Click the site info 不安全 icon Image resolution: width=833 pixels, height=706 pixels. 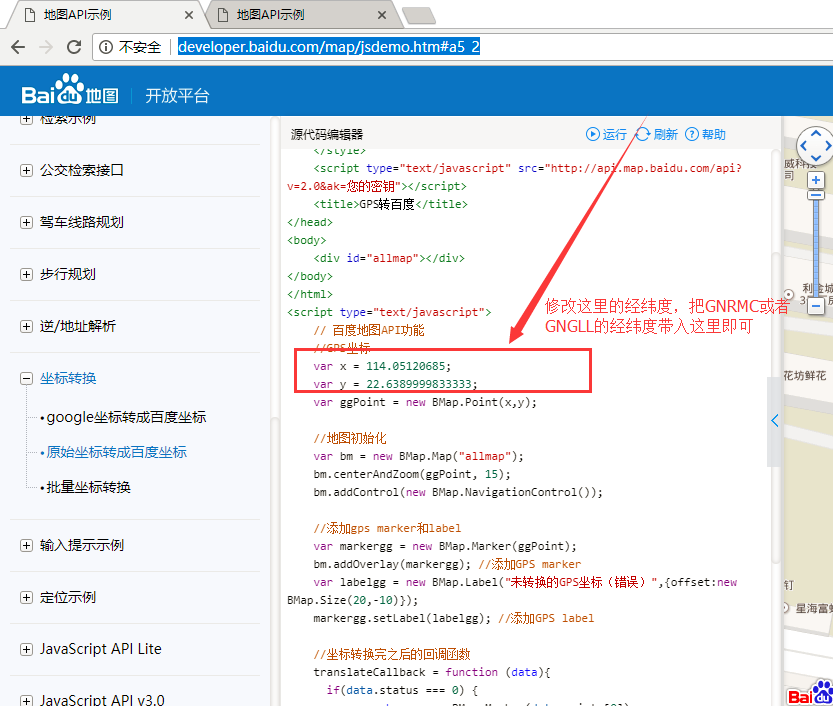click(107, 47)
